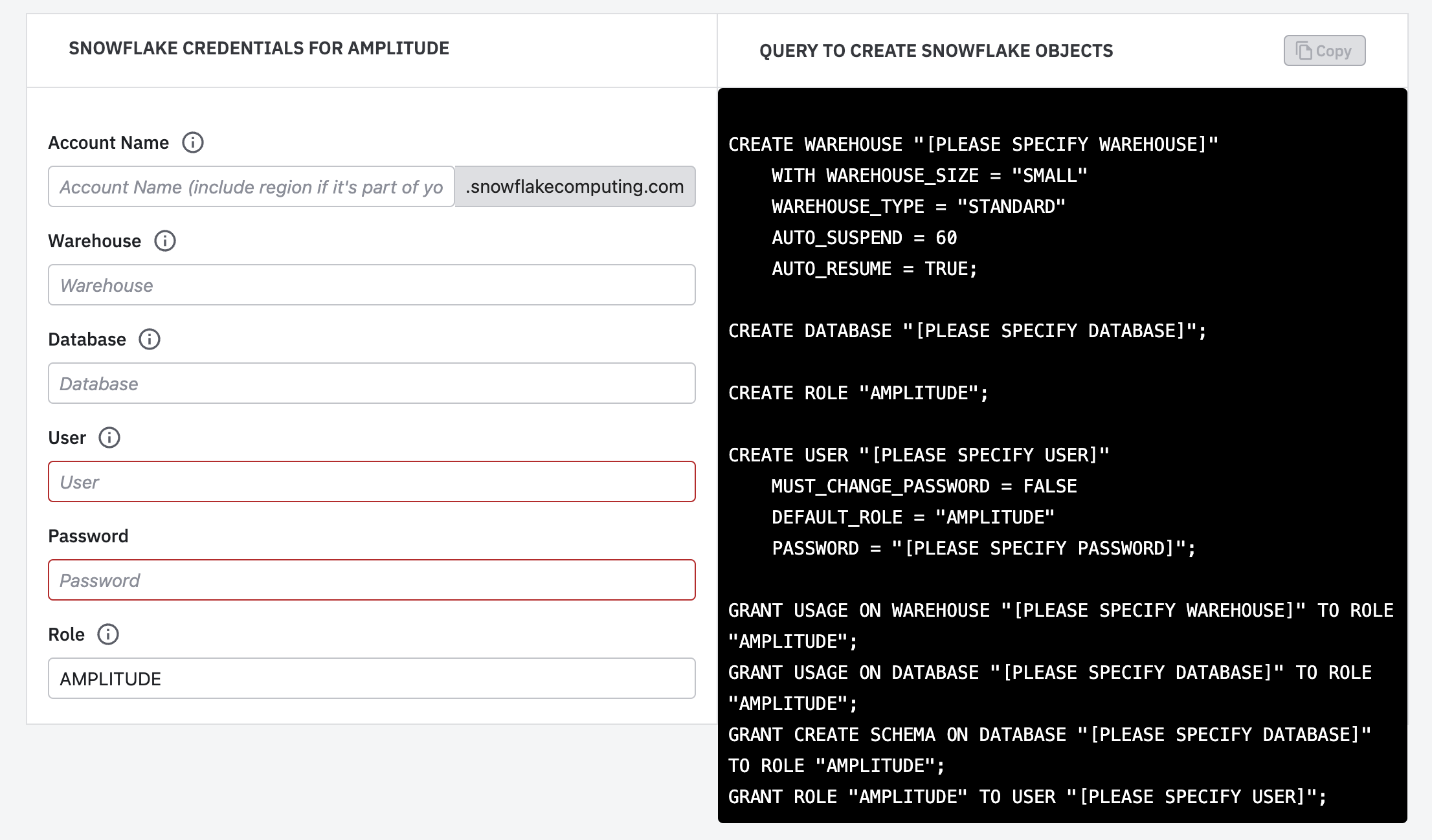1432x840 pixels.
Task: Click into the Warehouse text box
Action: (372, 285)
